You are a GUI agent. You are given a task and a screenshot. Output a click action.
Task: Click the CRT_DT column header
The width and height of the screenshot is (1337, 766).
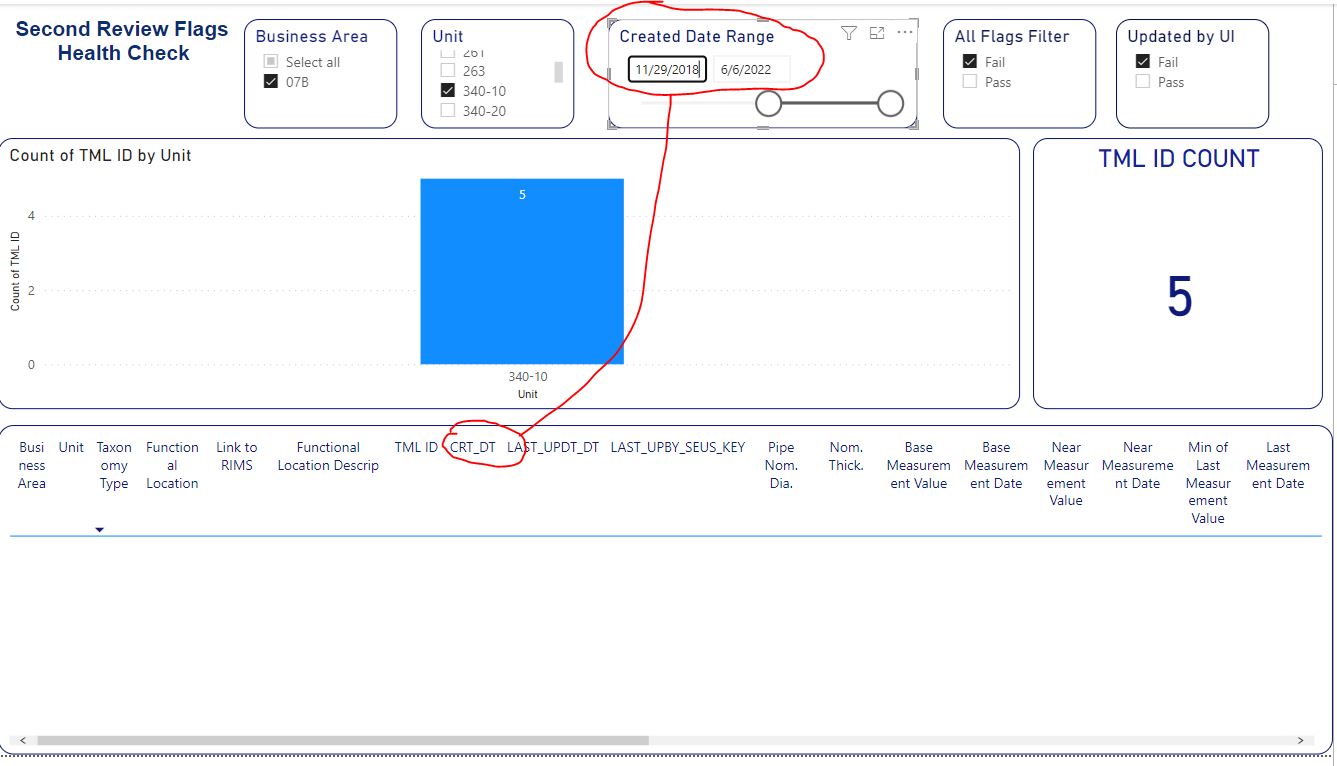coord(473,447)
